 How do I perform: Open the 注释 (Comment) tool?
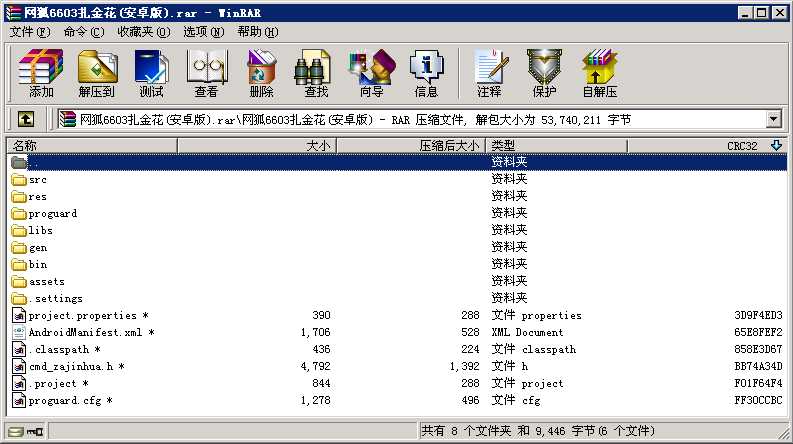click(489, 73)
